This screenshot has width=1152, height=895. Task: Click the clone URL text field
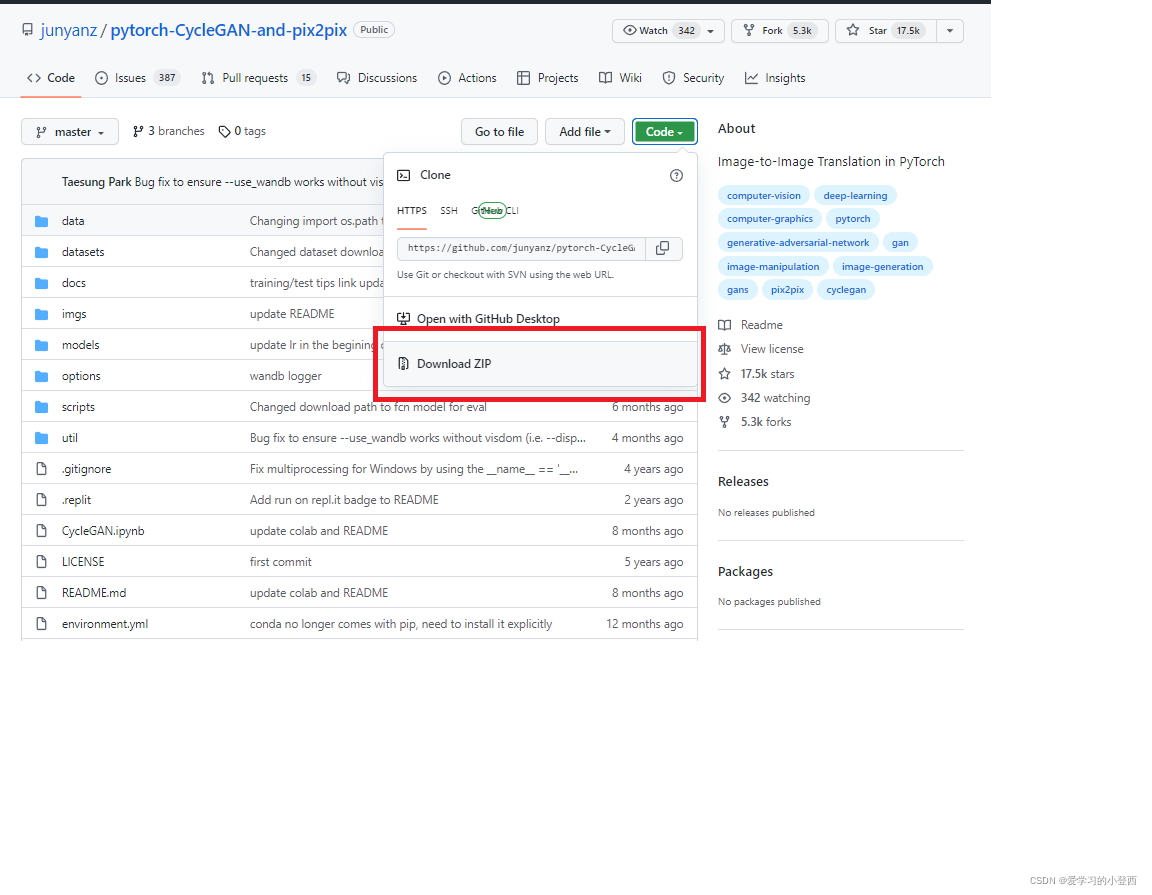[x=522, y=248]
